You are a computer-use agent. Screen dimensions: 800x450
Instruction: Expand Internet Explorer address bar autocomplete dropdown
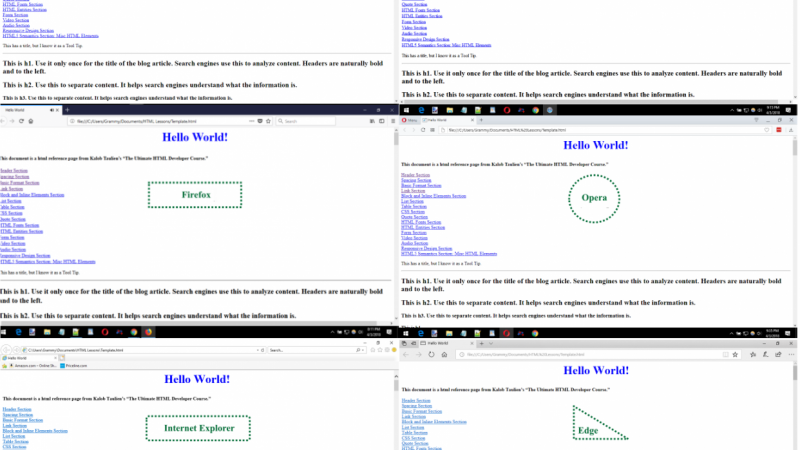[x=258, y=351]
